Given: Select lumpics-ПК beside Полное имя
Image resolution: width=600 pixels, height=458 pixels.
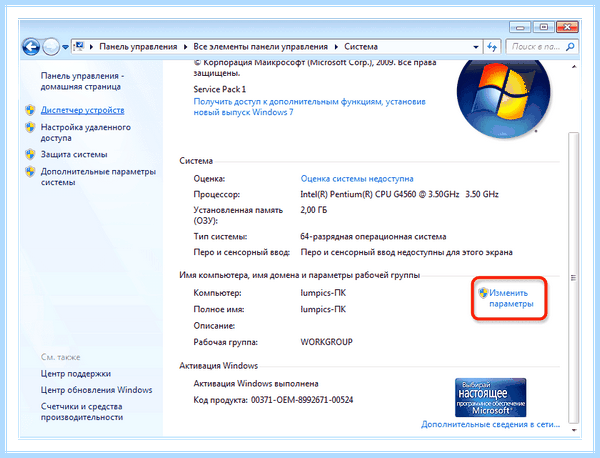Looking at the screenshot, I should pos(323,309).
